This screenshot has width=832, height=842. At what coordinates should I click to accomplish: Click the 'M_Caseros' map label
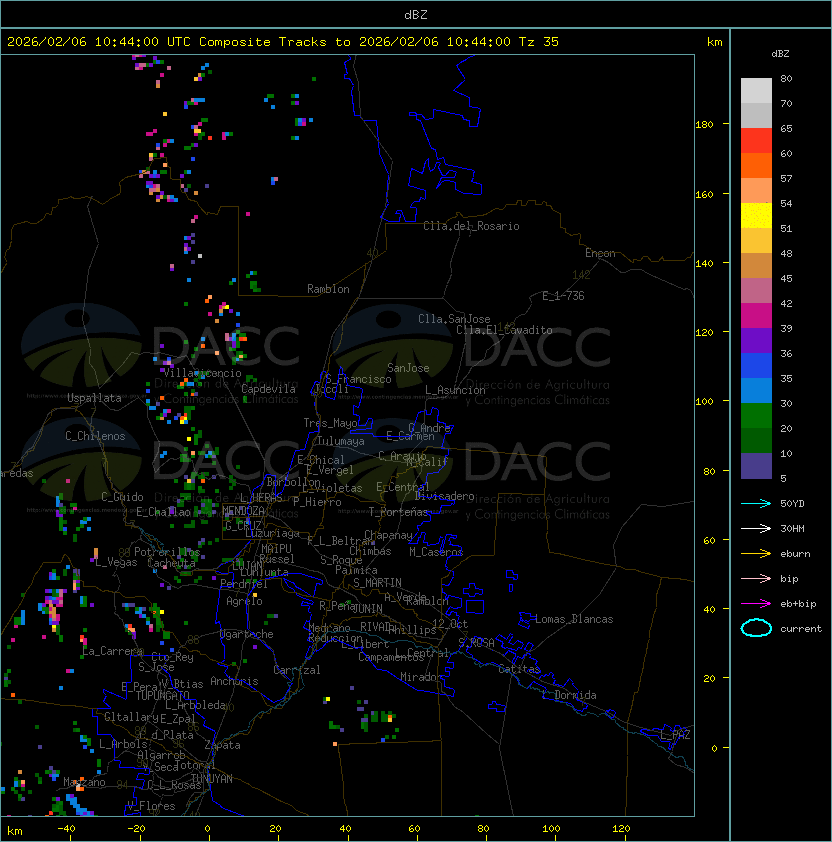click(x=436, y=552)
